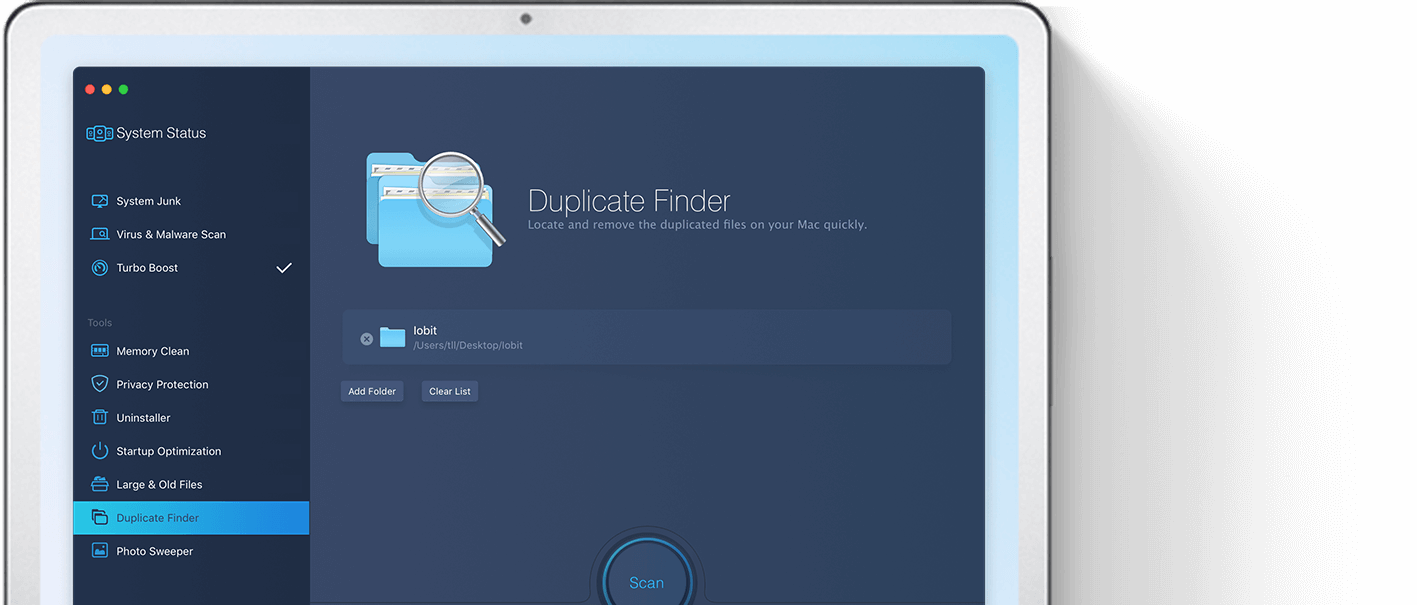This screenshot has width=1417, height=605.
Task: Click the Uninstaller trash icon
Action: 99,418
